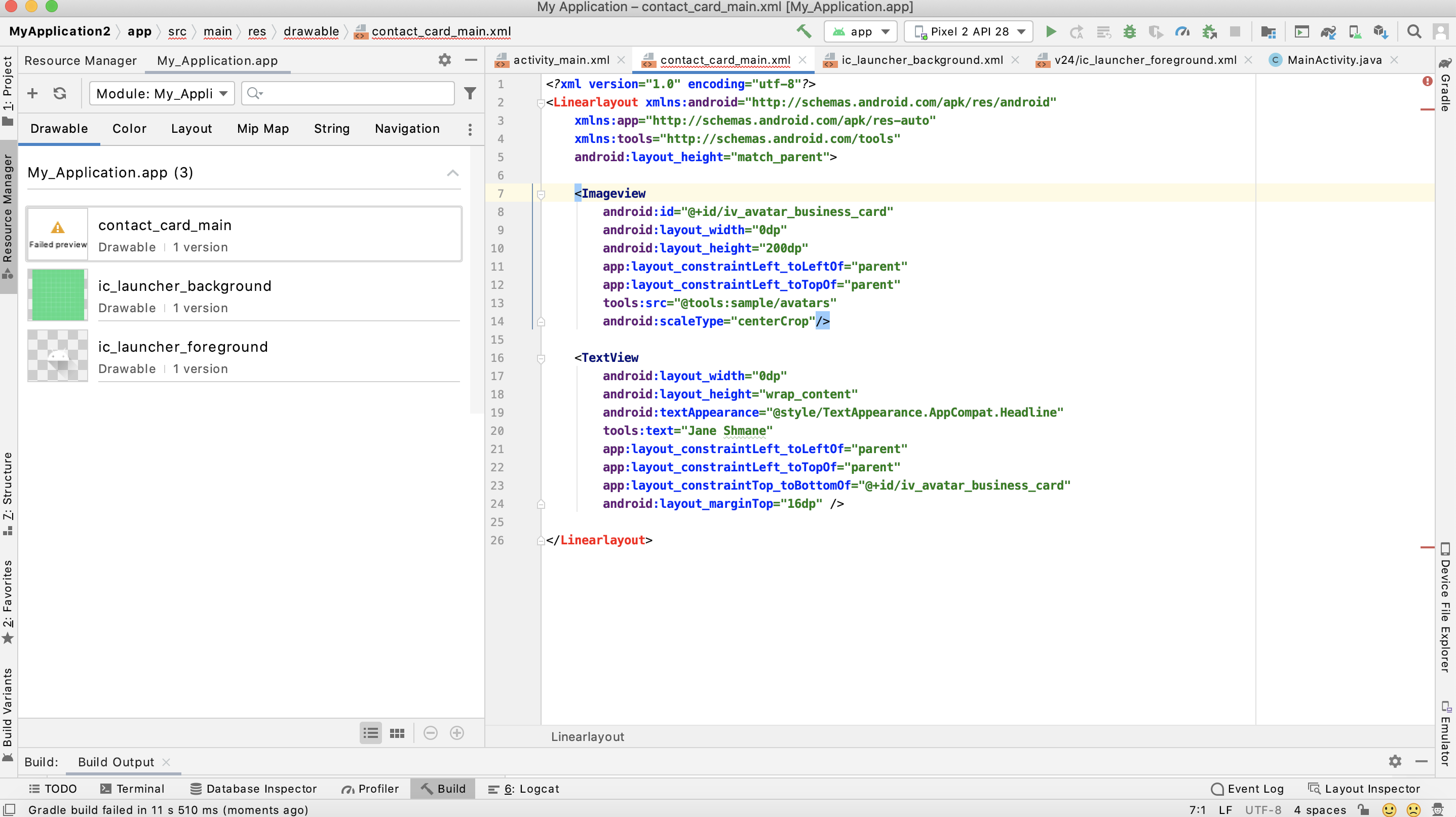
Task: Select the ic_launcher_background green thumbnail
Action: [x=58, y=295]
